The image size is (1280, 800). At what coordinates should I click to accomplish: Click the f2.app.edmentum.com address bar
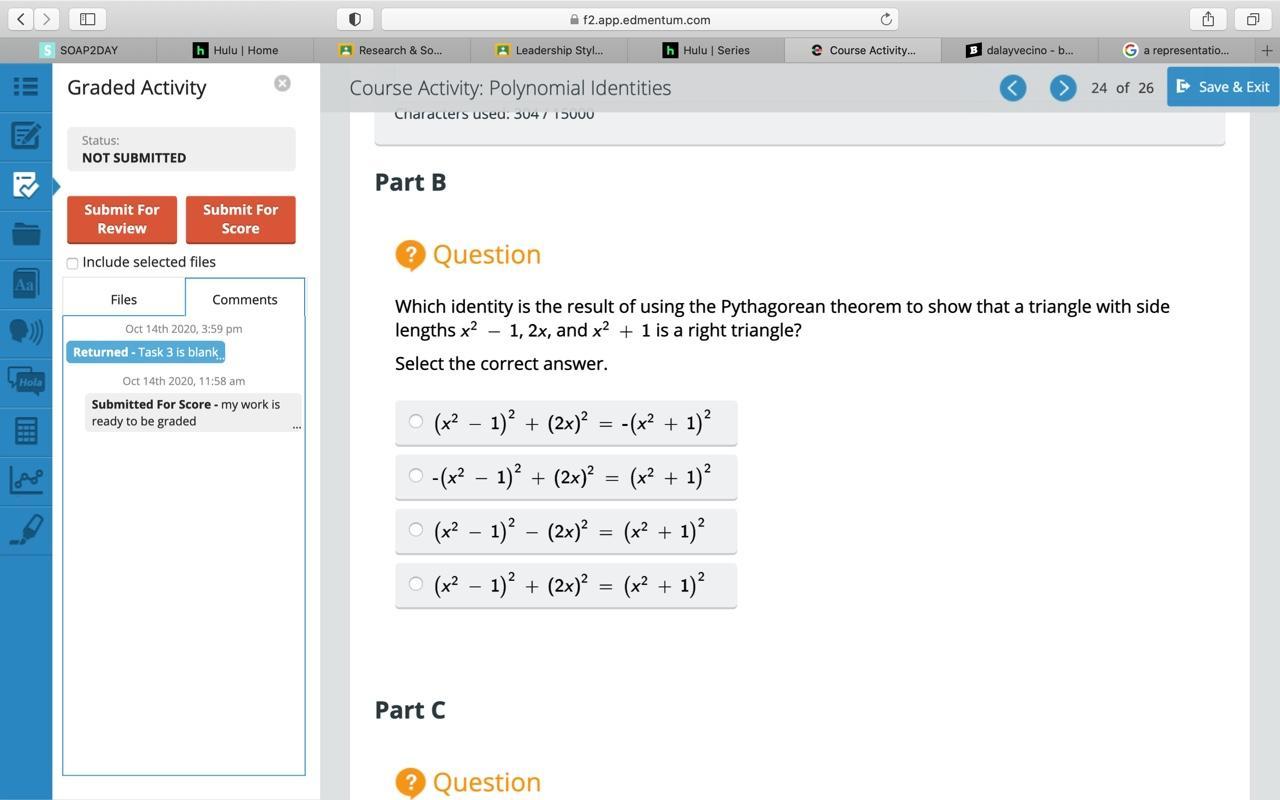click(x=640, y=19)
